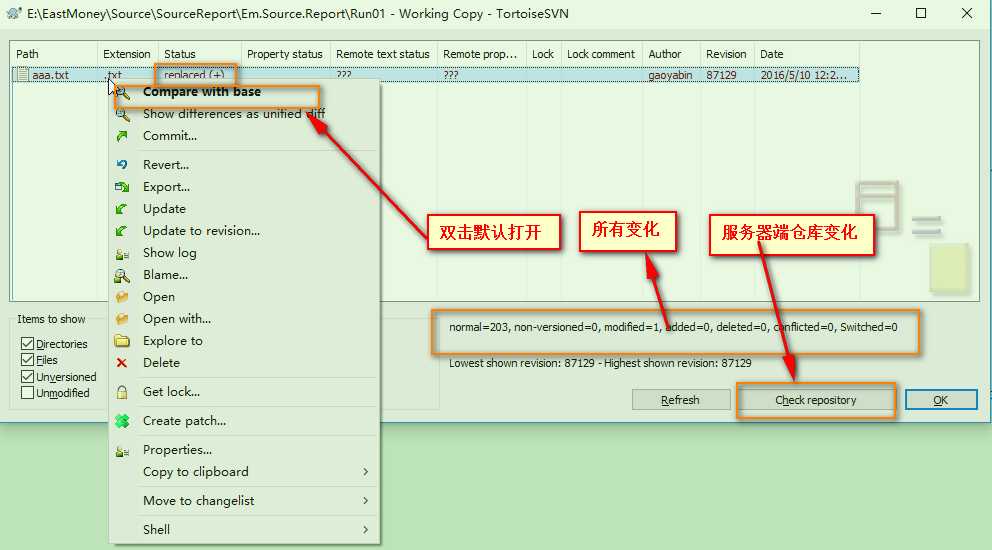Sort by the Author column header
The image size is (992, 550).
671,54
